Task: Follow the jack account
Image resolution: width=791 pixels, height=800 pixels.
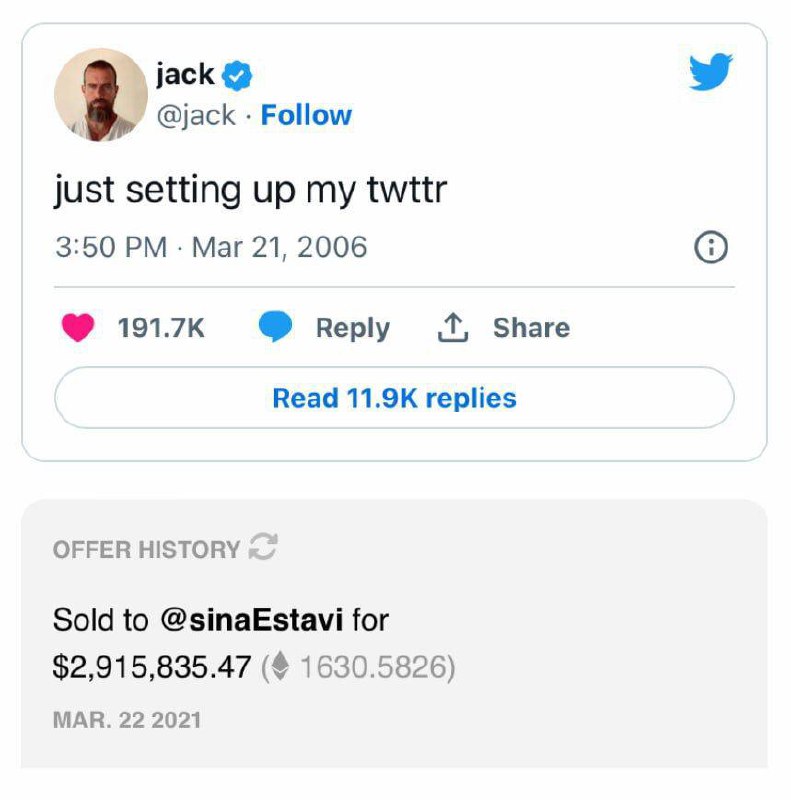Action: (306, 115)
